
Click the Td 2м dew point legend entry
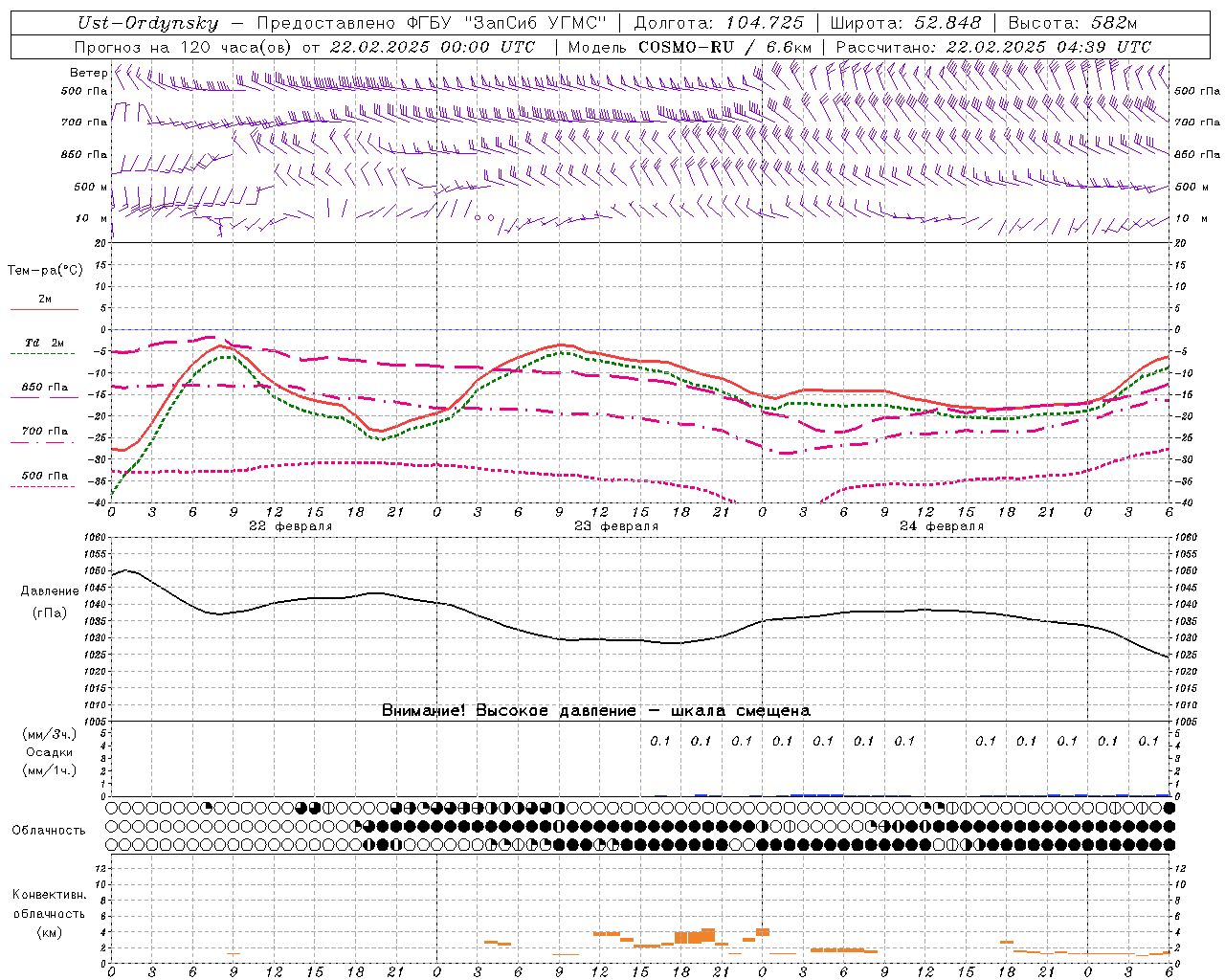[45, 343]
